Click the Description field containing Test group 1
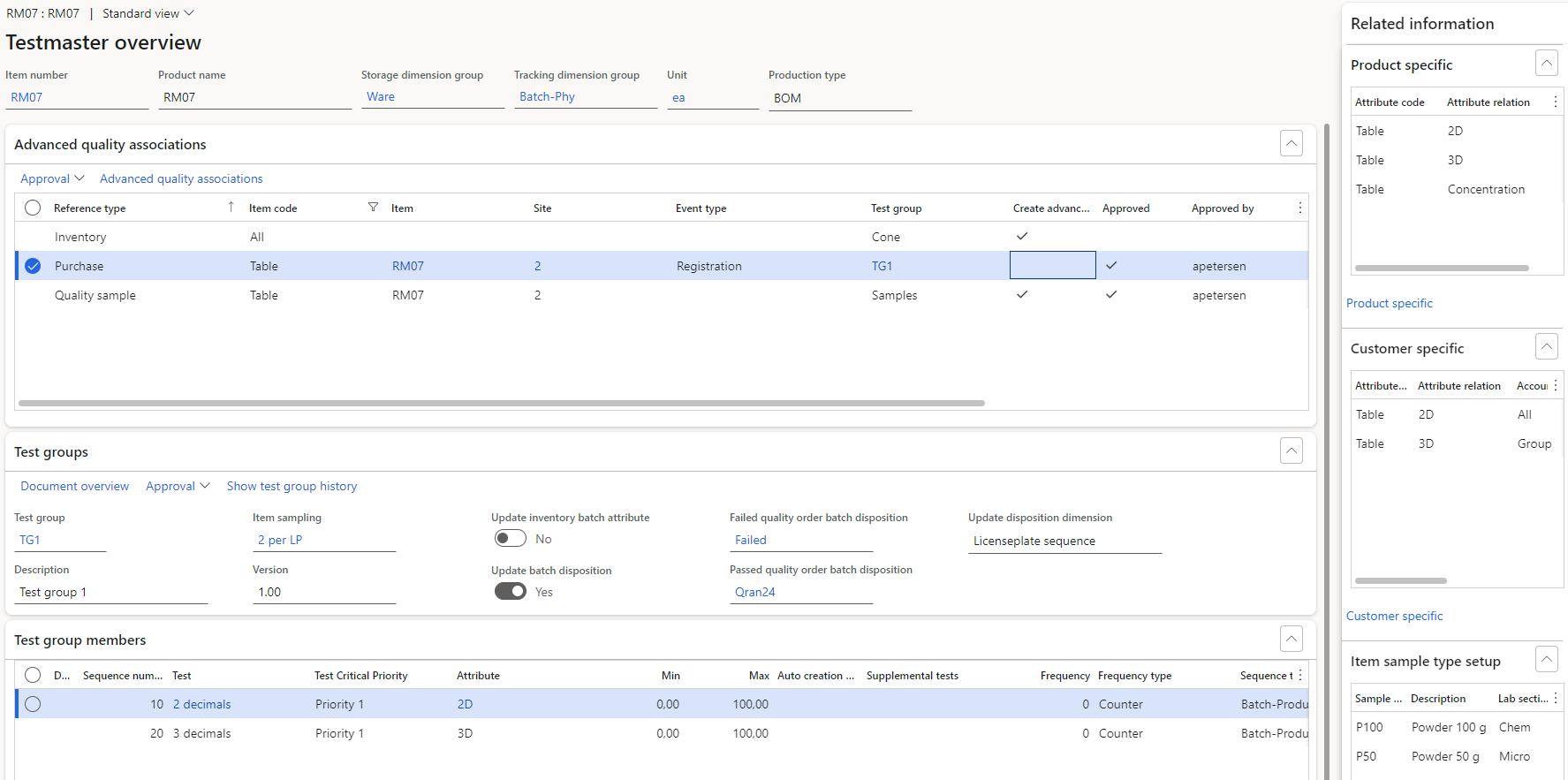The height and width of the screenshot is (780, 1568). click(x=110, y=593)
